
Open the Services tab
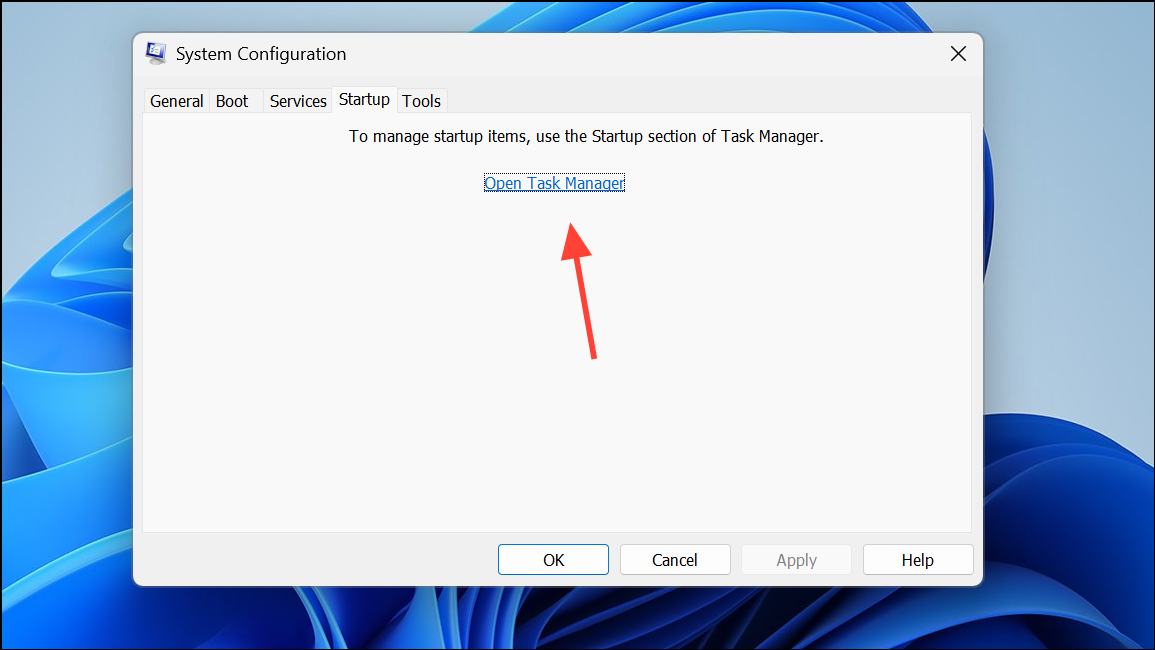tap(297, 100)
